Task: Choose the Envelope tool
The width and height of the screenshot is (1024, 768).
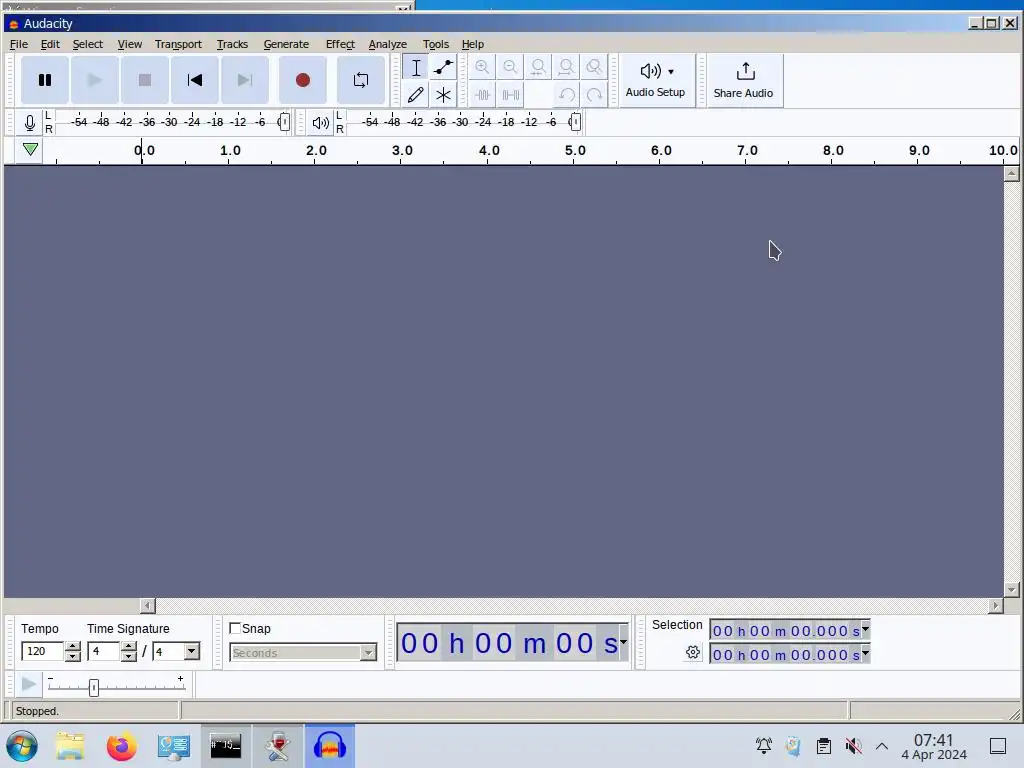Action: [x=443, y=67]
